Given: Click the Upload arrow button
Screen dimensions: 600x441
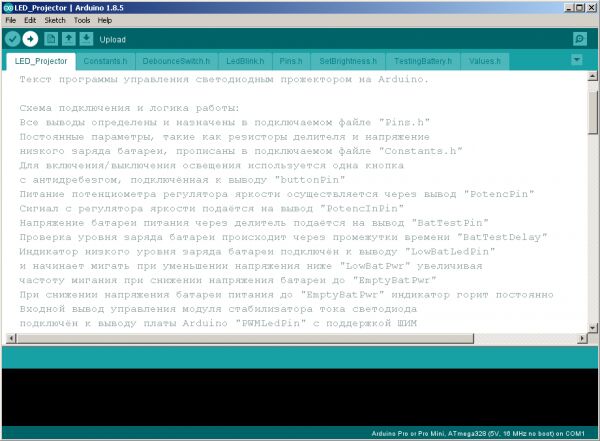Looking at the screenshot, I should [x=30, y=39].
